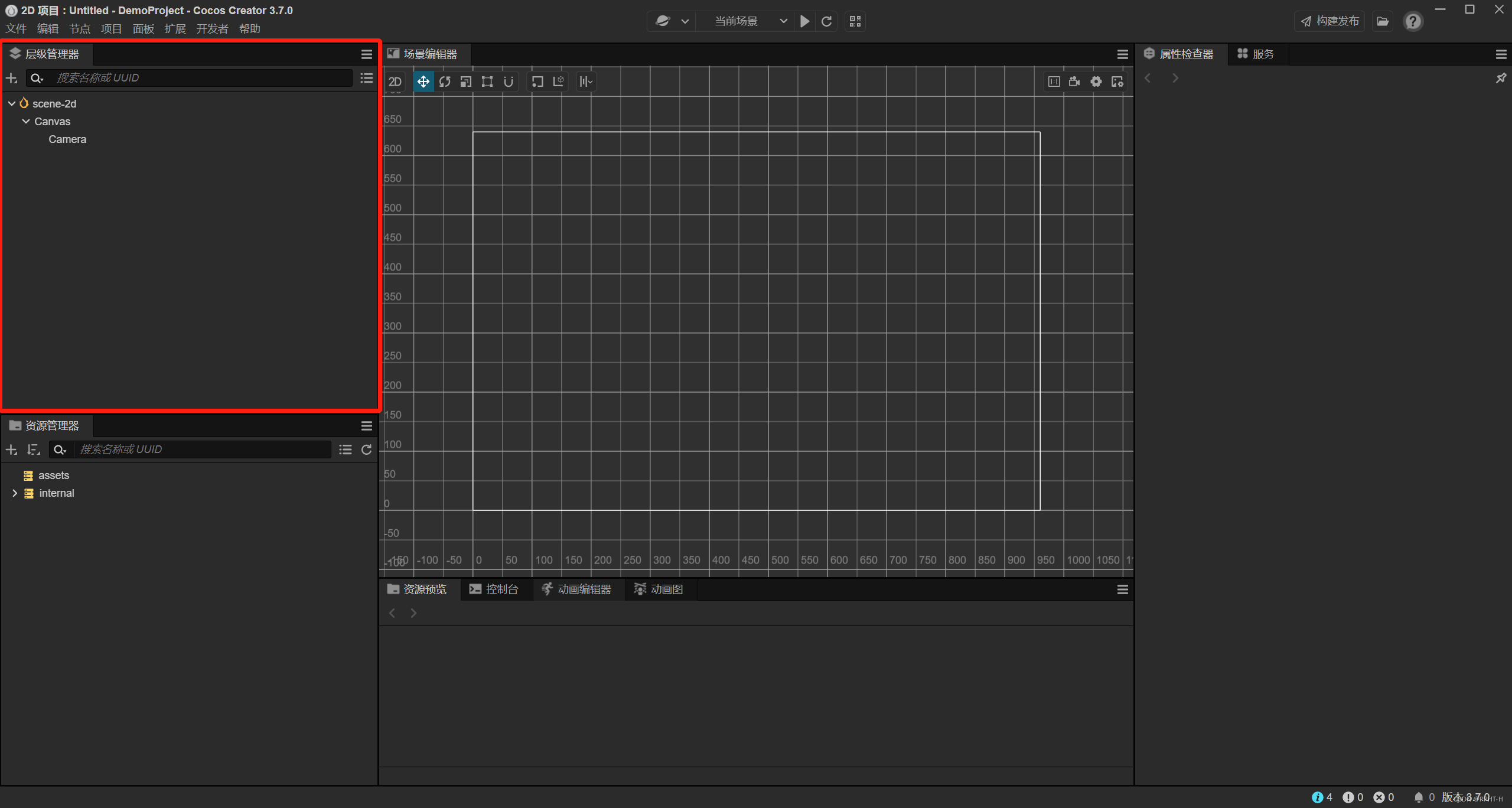
Task: Select the Rotate transform tool
Action: tap(445, 82)
